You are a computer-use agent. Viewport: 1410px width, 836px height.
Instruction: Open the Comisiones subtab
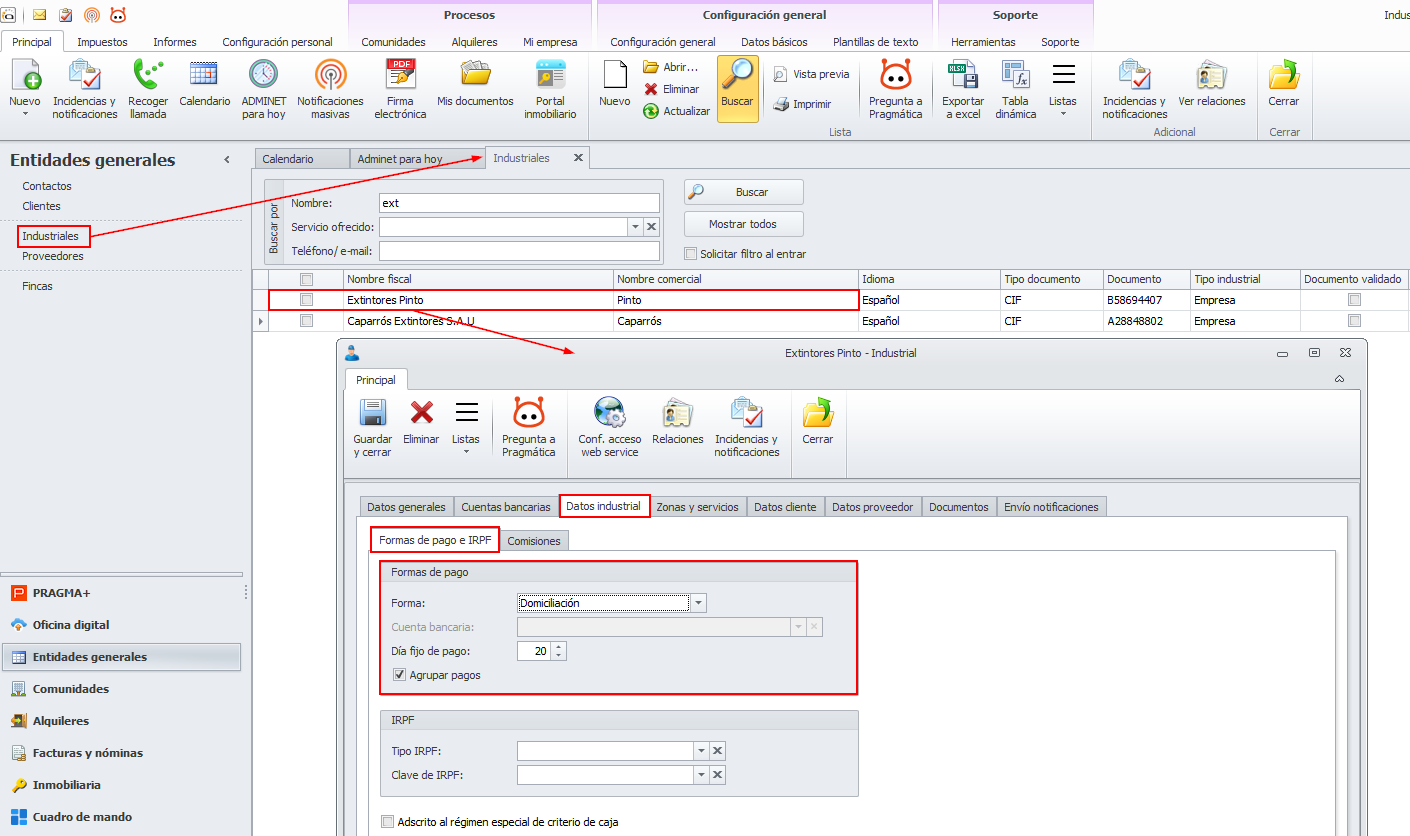[x=535, y=541]
